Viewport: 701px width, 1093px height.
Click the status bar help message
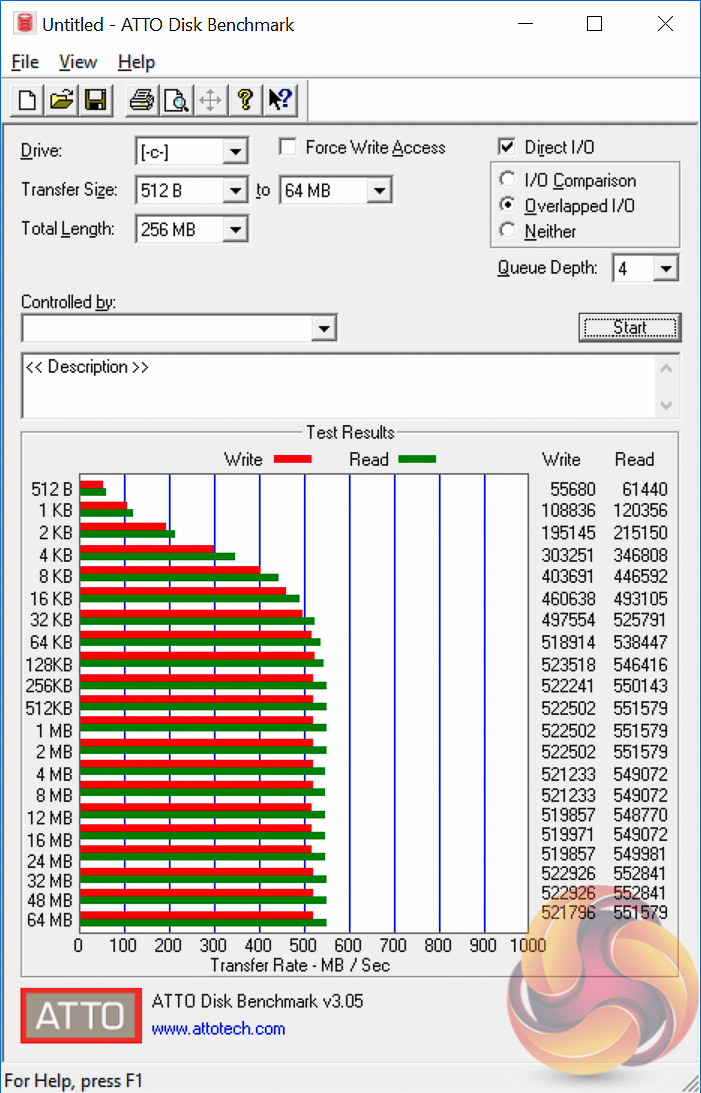click(x=73, y=1081)
